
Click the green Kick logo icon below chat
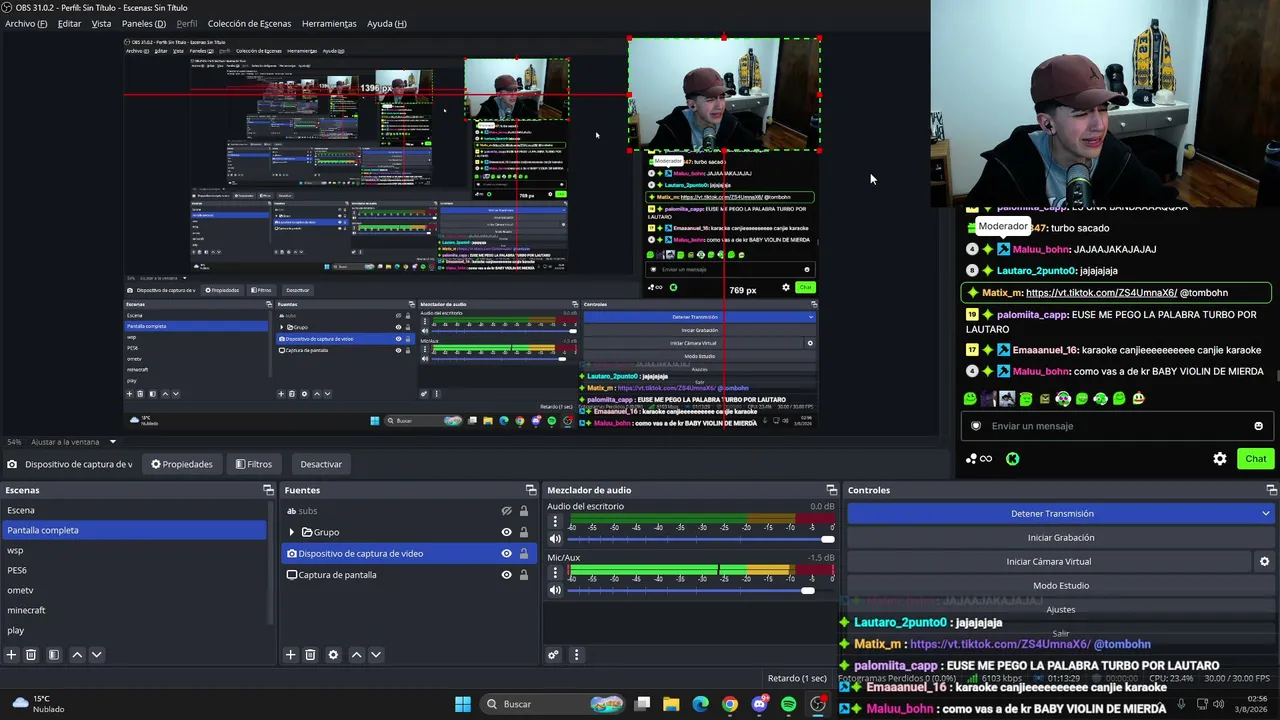click(x=1013, y=459)
